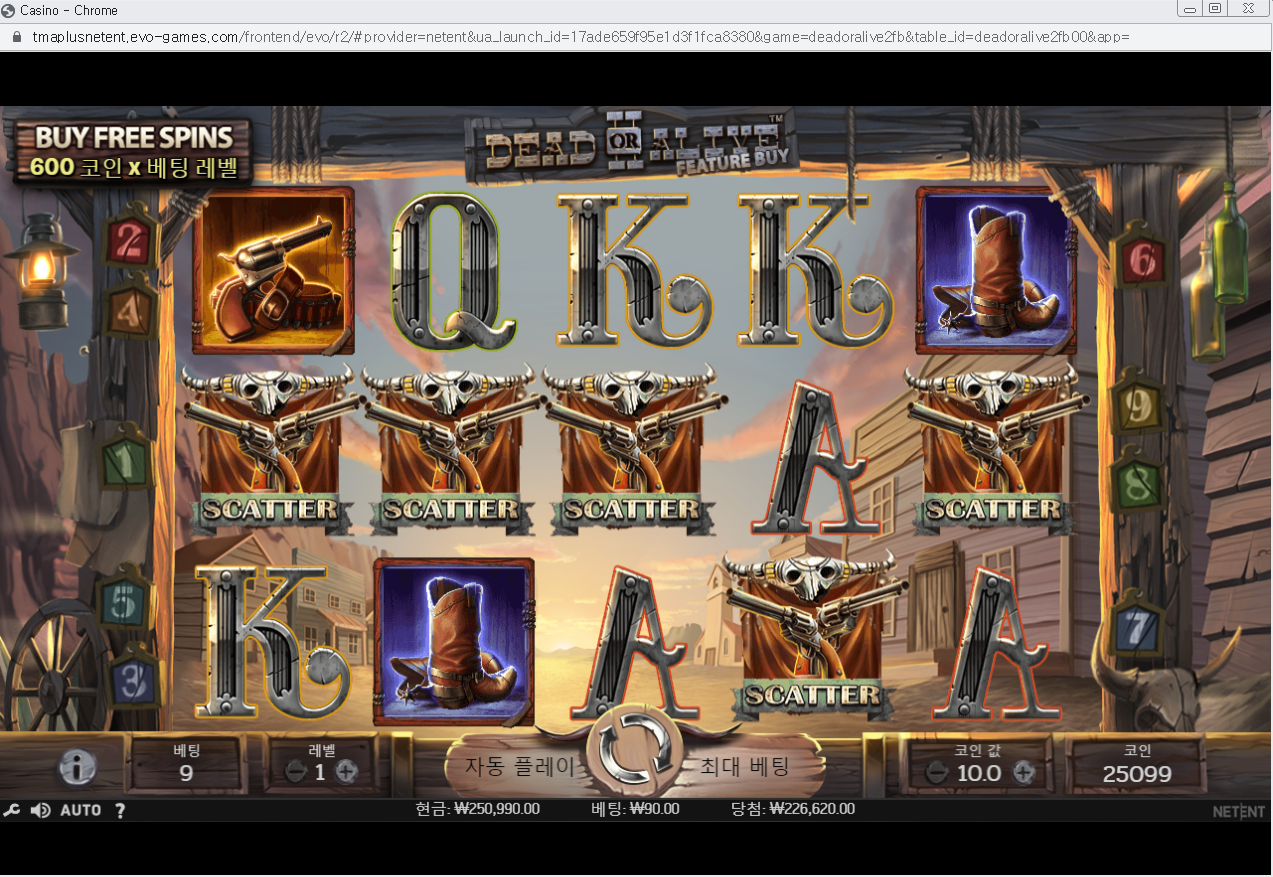Raise coin value with plus button
Screen dimensions: 1273x877
coord(1023,773)
